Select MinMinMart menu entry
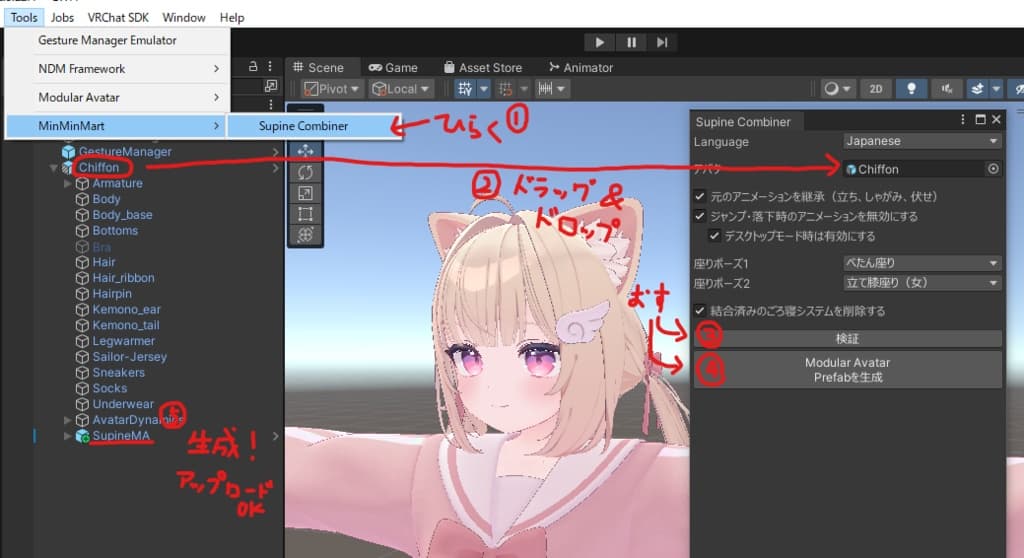Viewport: 1024px width, 558px height. (x=118, y=126)
